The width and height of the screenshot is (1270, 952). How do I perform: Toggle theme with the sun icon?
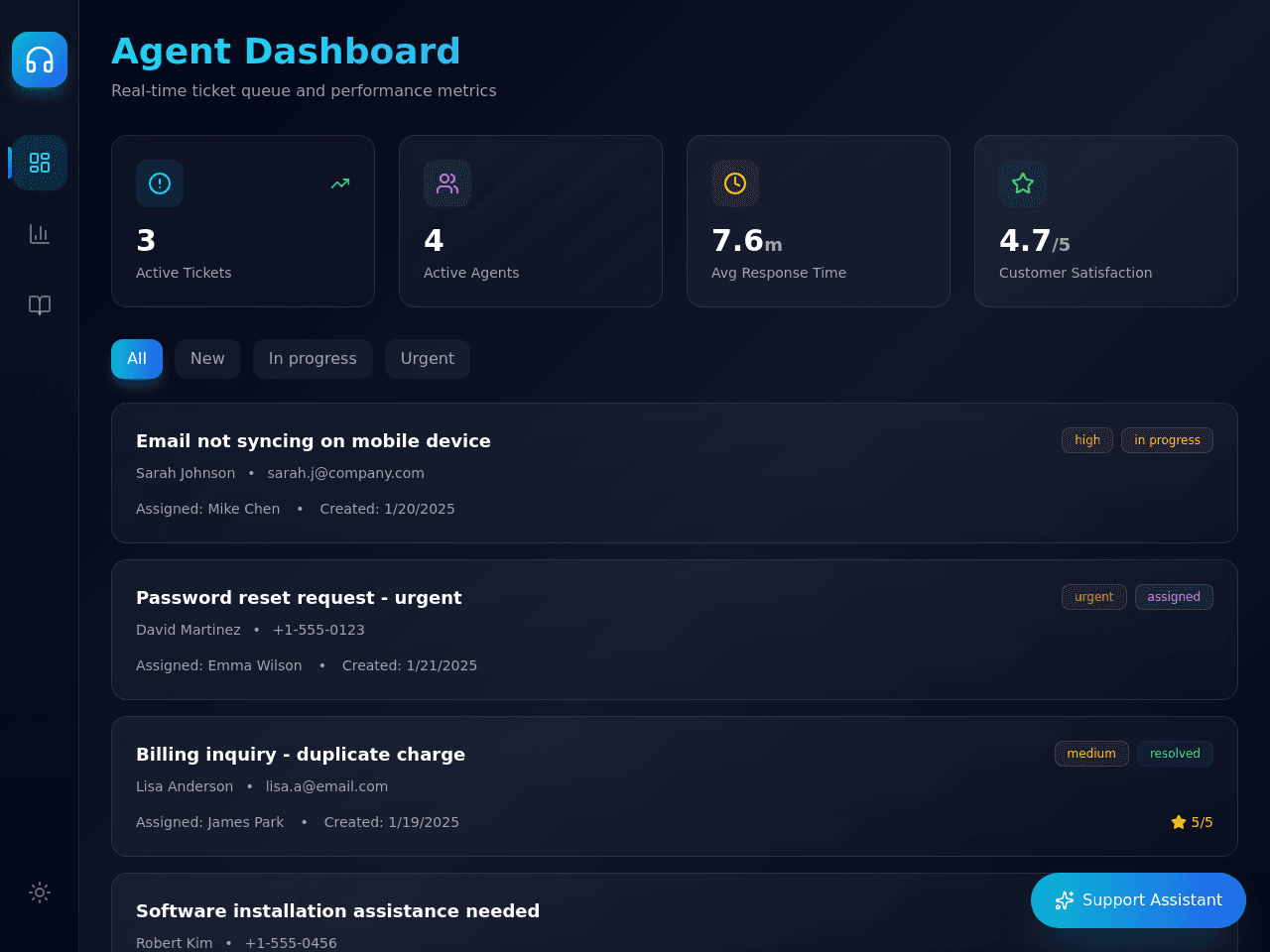point(40,892)
